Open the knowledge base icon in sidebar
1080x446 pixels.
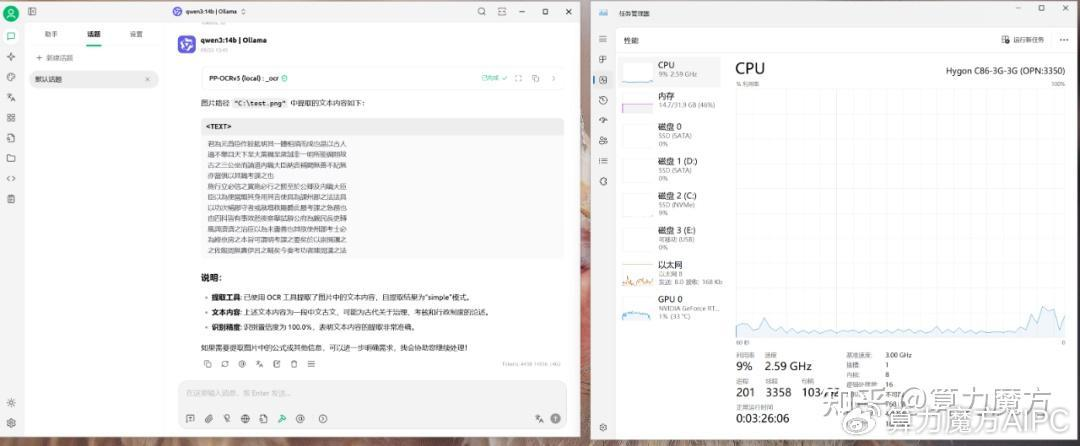click(x=11, y=138)
